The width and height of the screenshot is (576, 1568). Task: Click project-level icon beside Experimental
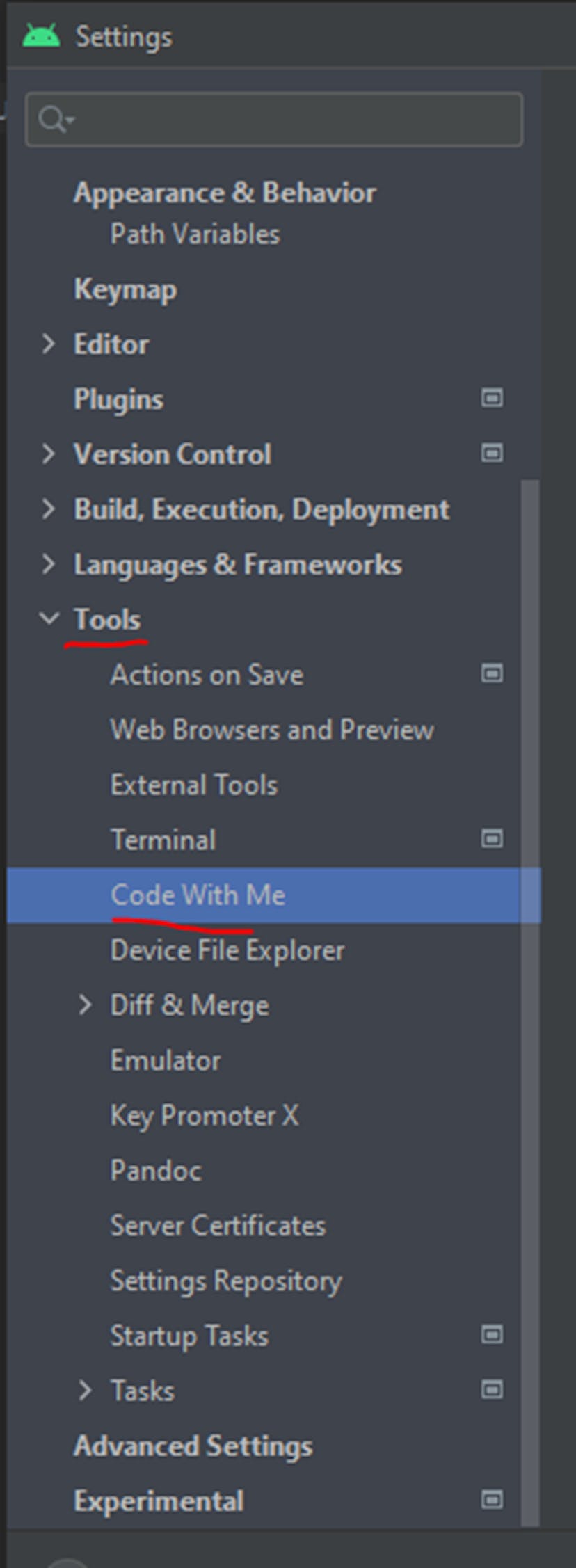[492, 1500]
